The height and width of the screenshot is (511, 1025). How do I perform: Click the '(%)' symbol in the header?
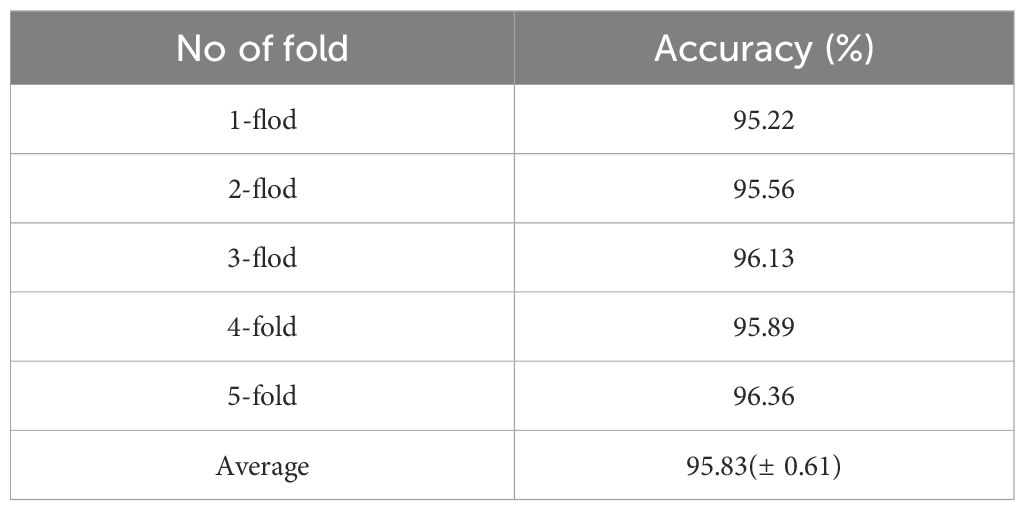click(x=849, y=49)
